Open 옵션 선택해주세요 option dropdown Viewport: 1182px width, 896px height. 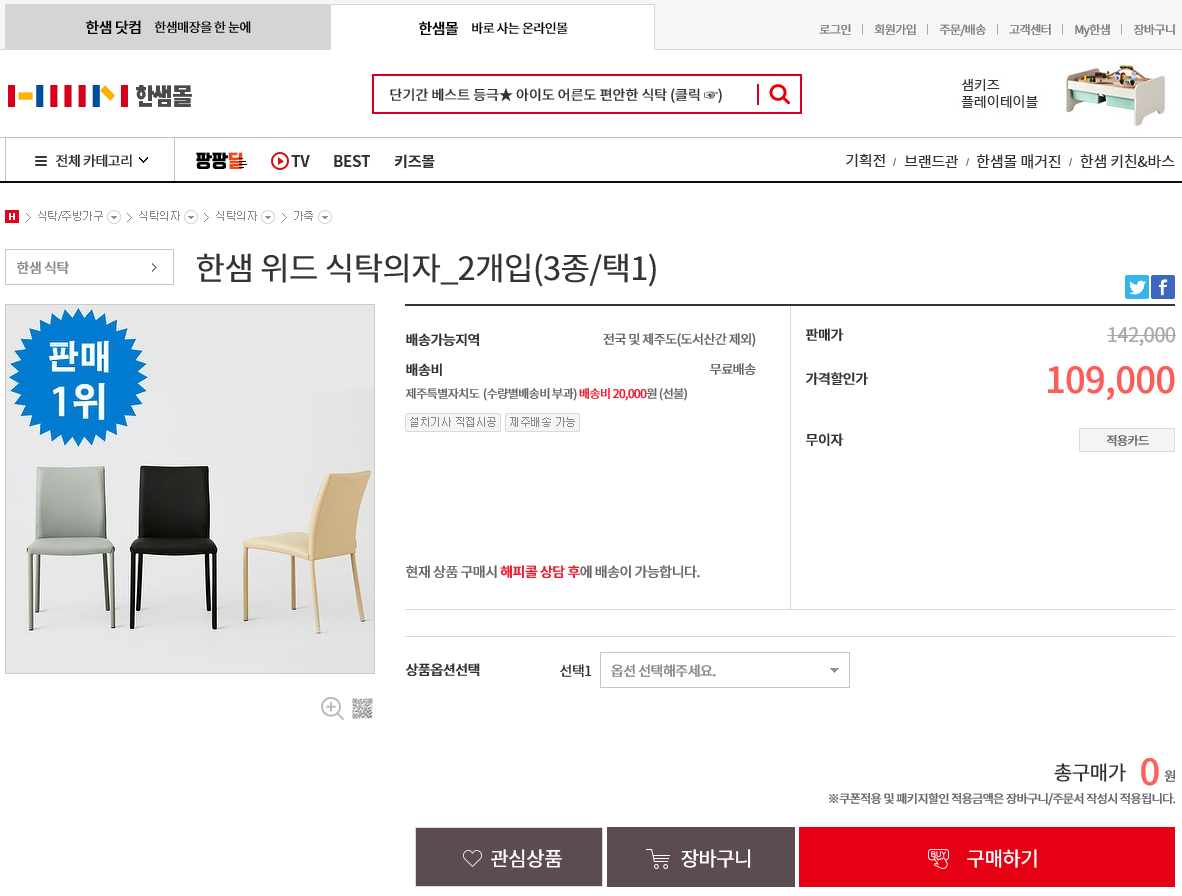(724, 670)
